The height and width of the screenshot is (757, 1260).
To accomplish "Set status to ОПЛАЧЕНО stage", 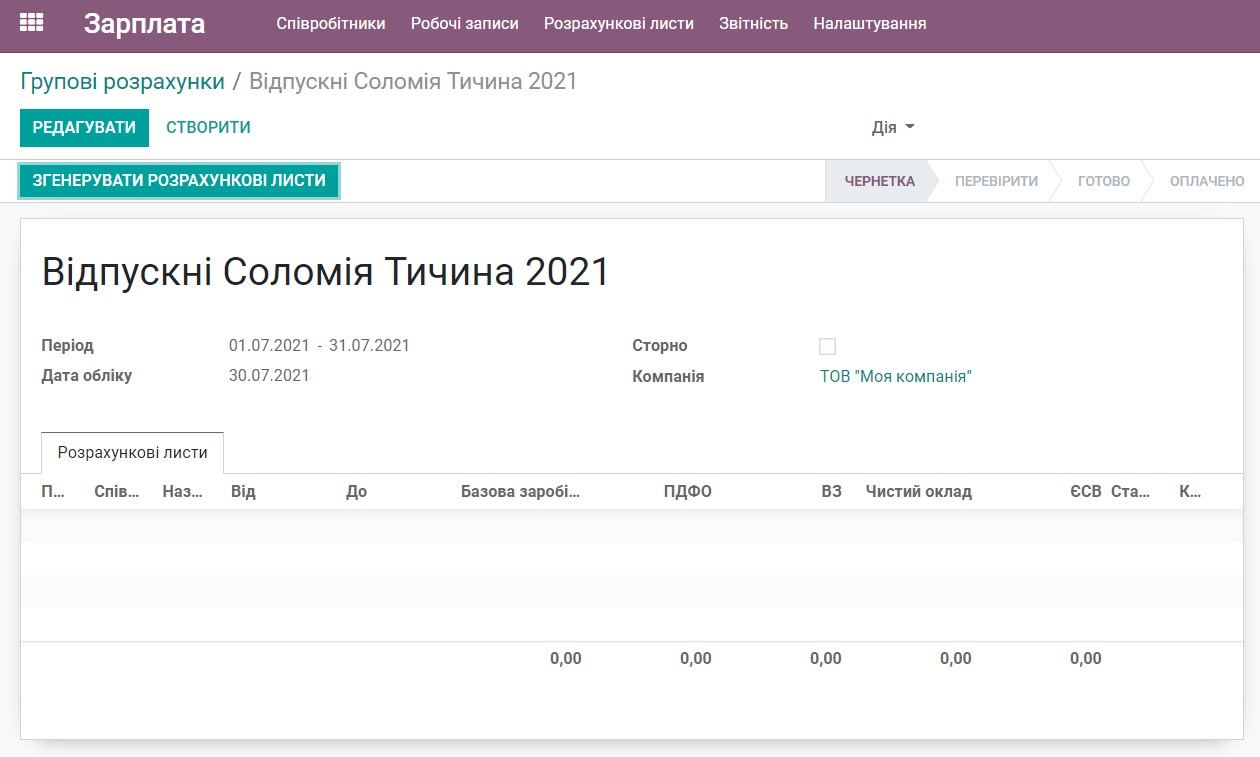I will point(1205,181).
